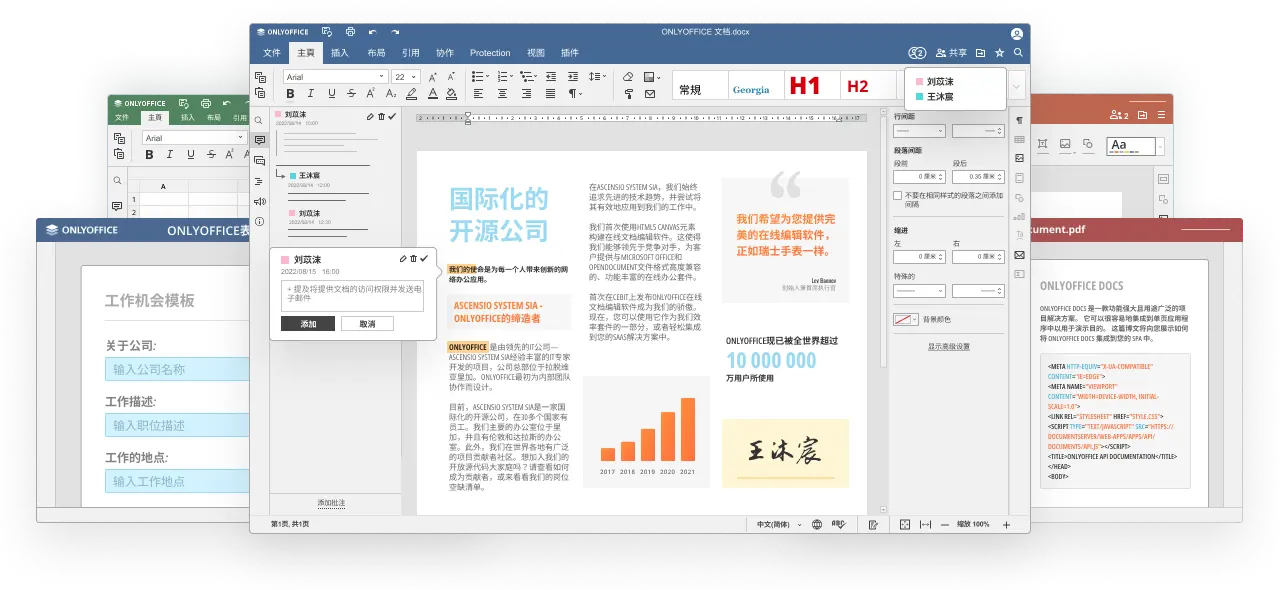This screenshot has height=590, width=1280.
Task: Resolve the comment with the popup checkmark
Action: click(x=424, y=259)
